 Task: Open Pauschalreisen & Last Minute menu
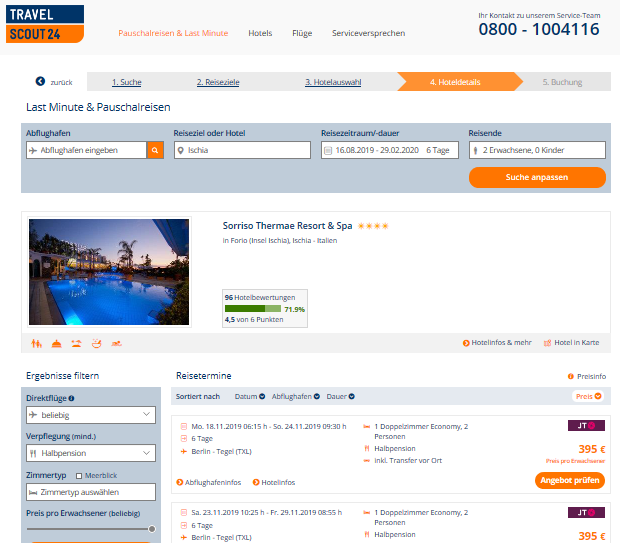tap(173, 33)
